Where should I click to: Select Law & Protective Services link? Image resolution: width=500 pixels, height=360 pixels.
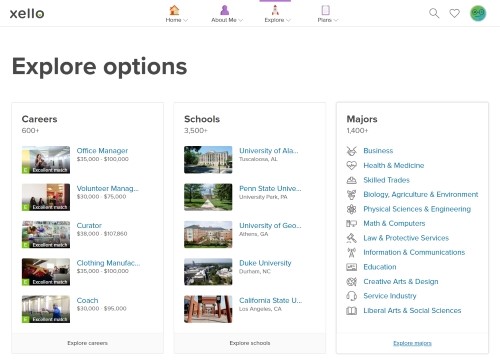pyautogui.click(x=406, y=238)
